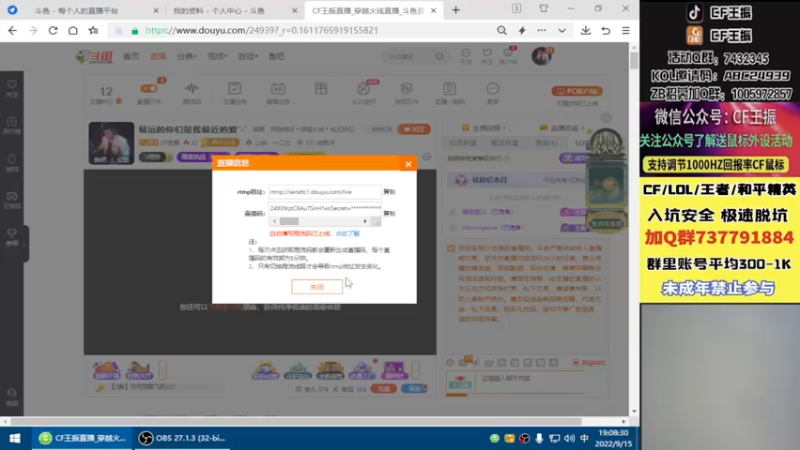Follow the link 点此了解 in dialog
This screenshot has height=450, width=800.
click(x=347, y=233)
